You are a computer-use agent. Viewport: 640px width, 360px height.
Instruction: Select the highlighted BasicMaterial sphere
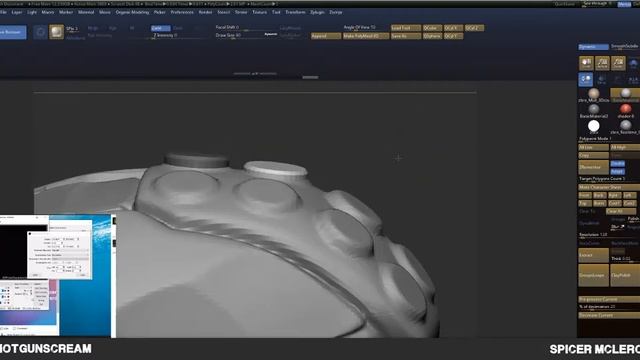point(625,95)
